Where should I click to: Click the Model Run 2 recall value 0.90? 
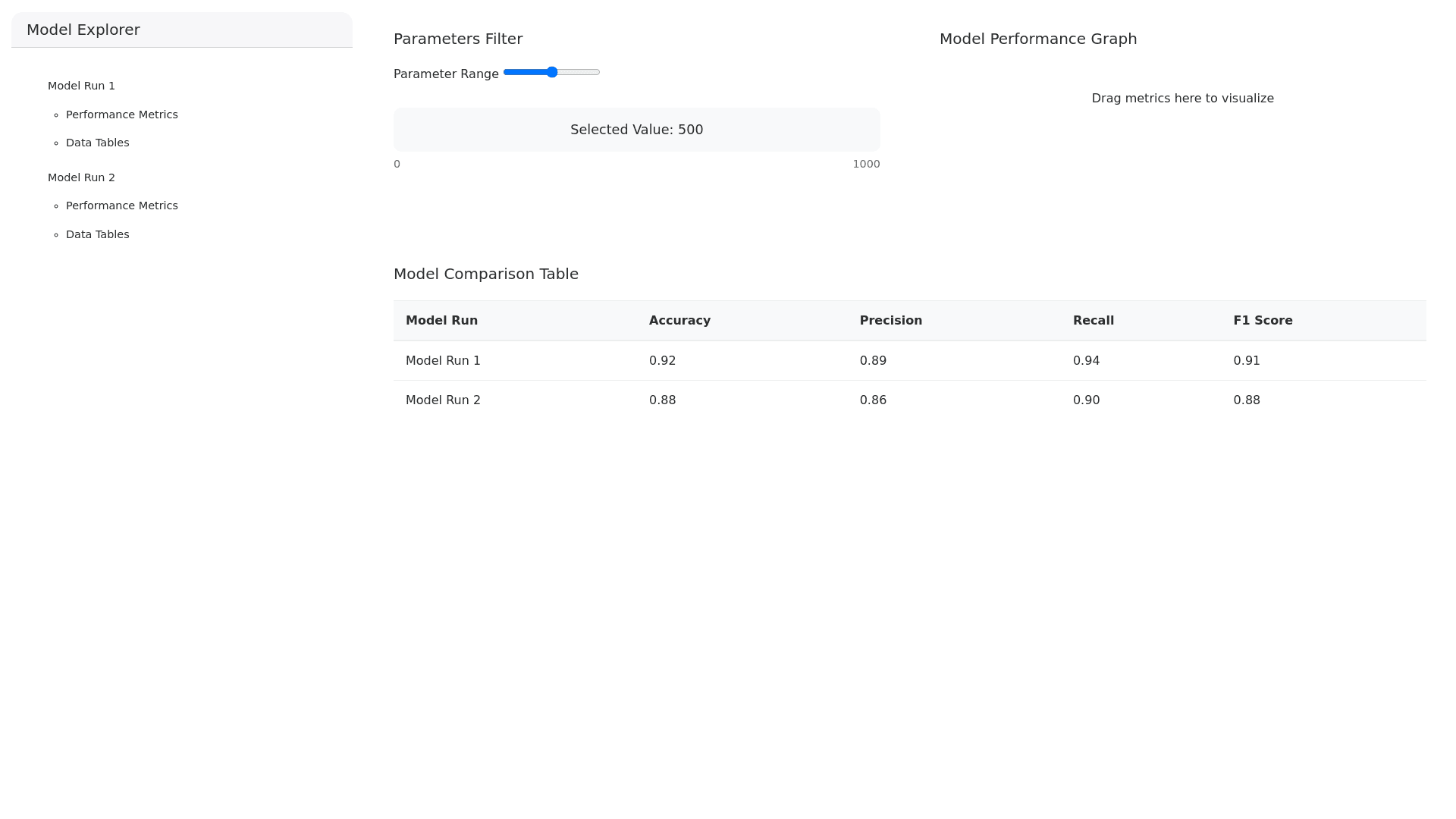[x=1086, y=400]
